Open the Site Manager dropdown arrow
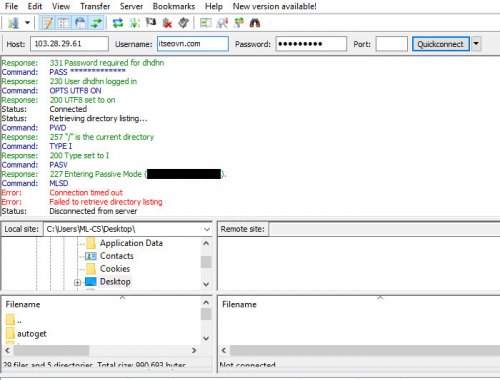Screen dimensions: 500x380 [27, 23]
